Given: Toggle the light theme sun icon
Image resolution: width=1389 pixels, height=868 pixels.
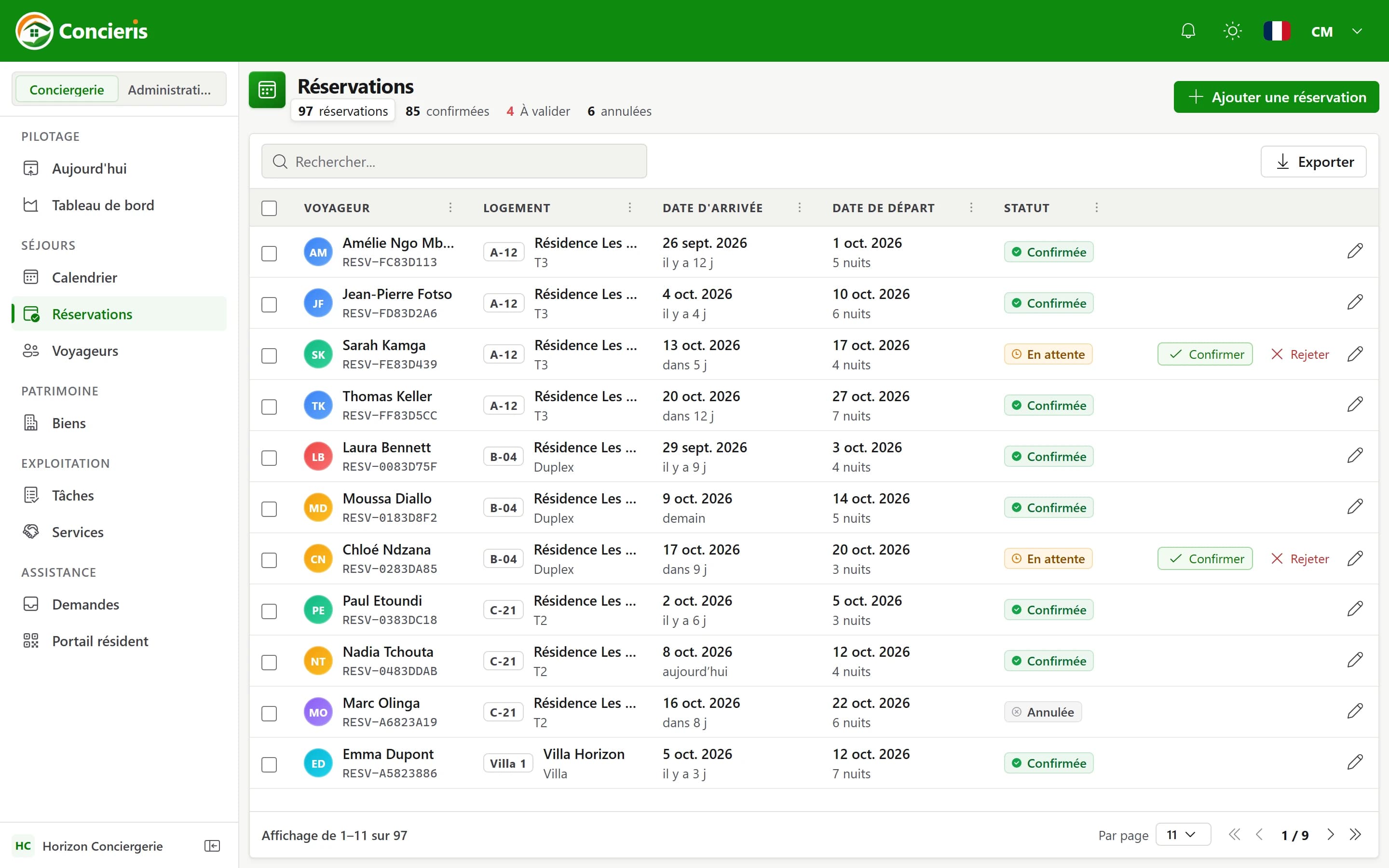Looking at the screenshot, I should [x=1232, y=31].
